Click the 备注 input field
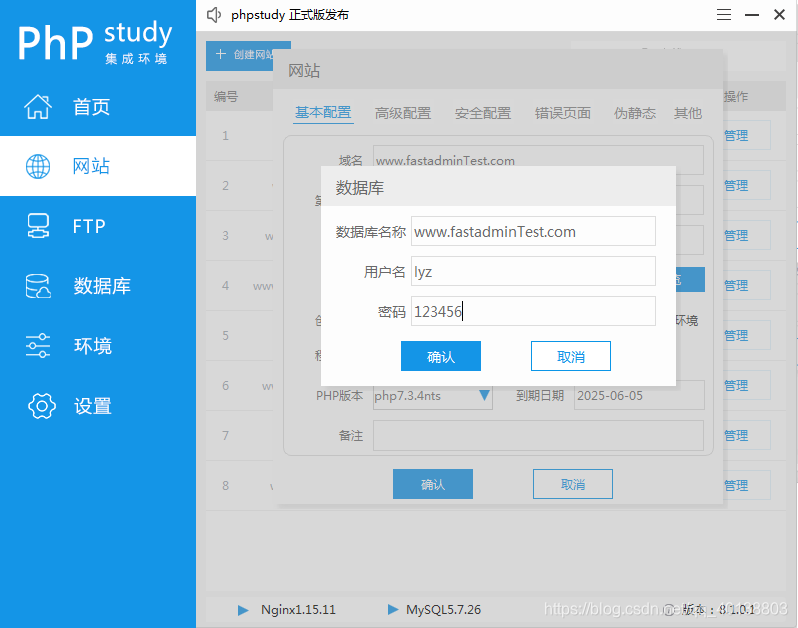Image resolution: width=798 pixels, height=628 pixels. (538, 436)
